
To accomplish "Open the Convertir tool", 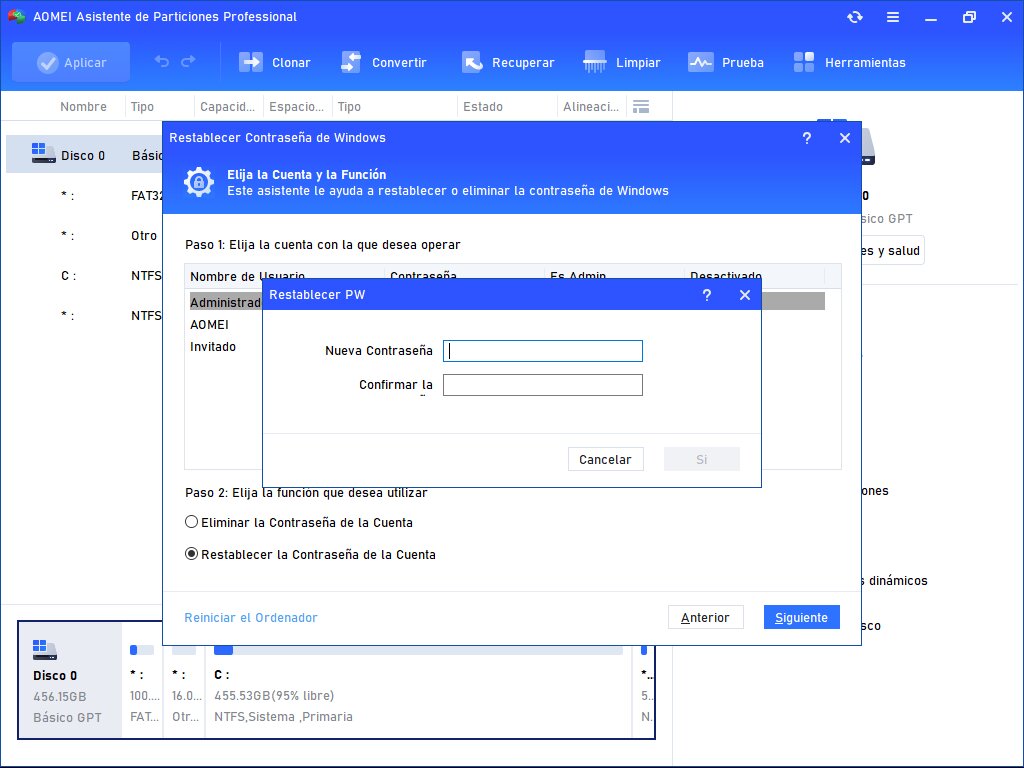I will tap(384, 63).
